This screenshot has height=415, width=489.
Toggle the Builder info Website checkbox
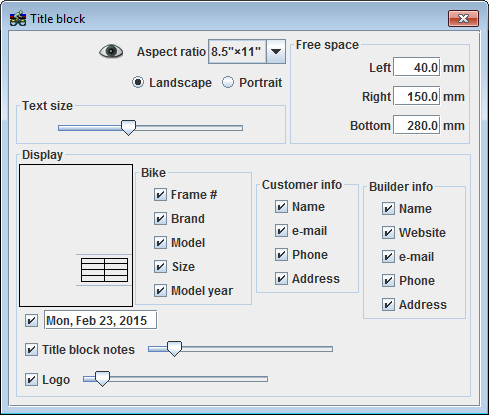tap(388, 232)
